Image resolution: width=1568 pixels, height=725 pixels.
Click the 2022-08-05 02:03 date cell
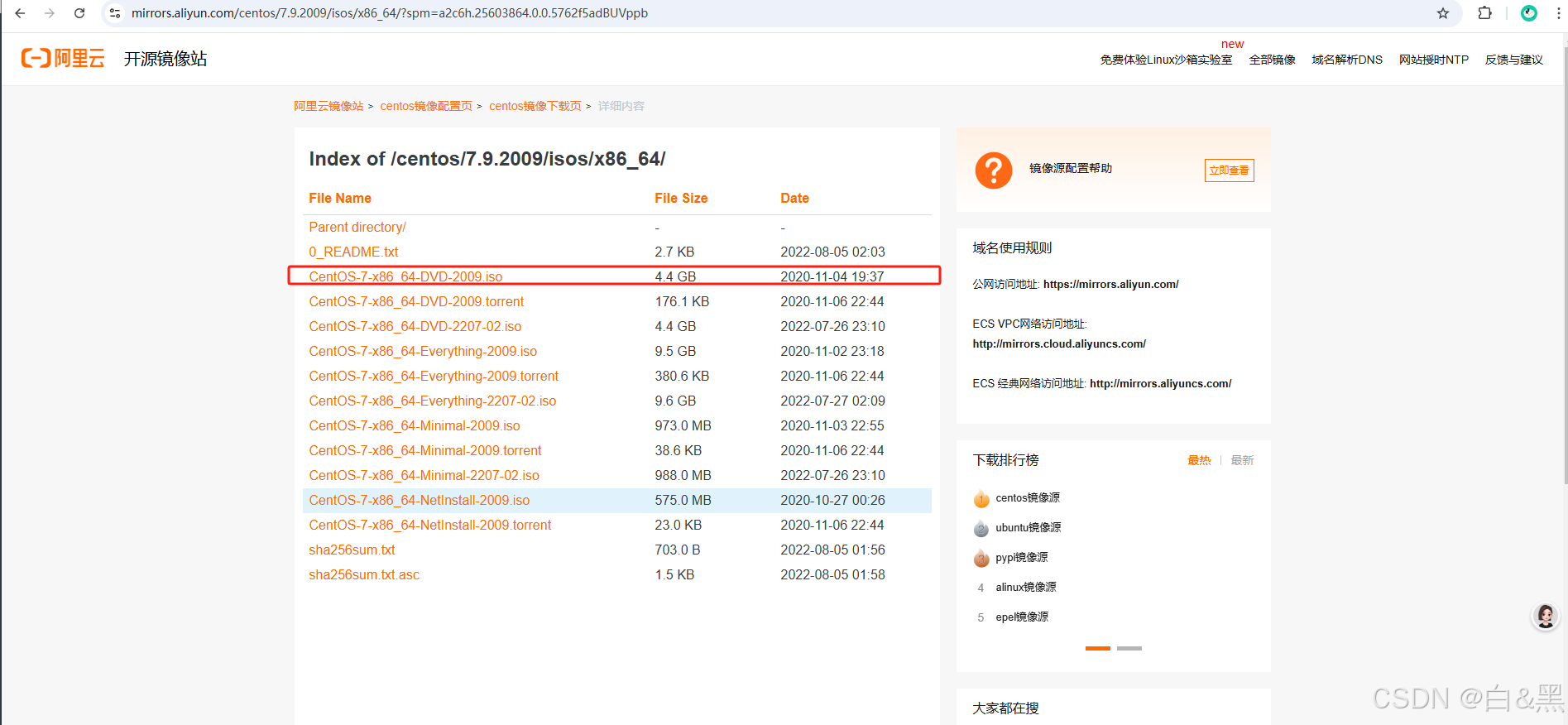(832, 252)
